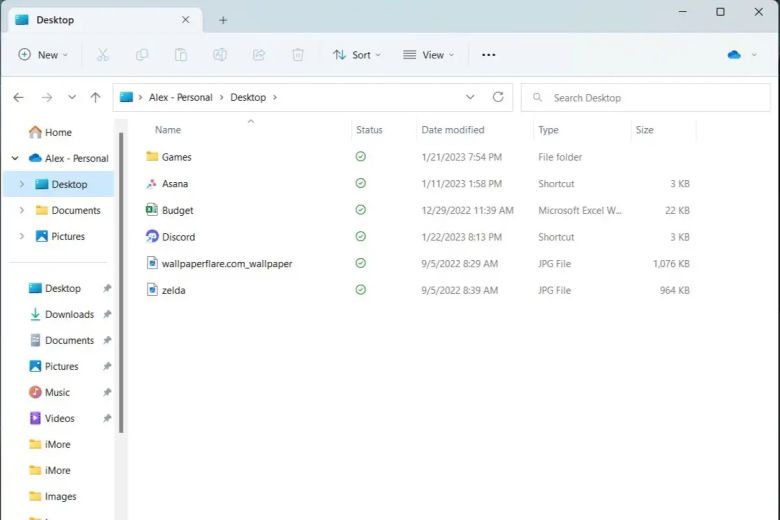Open the OneDrive cloud status icon
The height and width of the screenshot is (520, 780).
click(x=735, y=55)
